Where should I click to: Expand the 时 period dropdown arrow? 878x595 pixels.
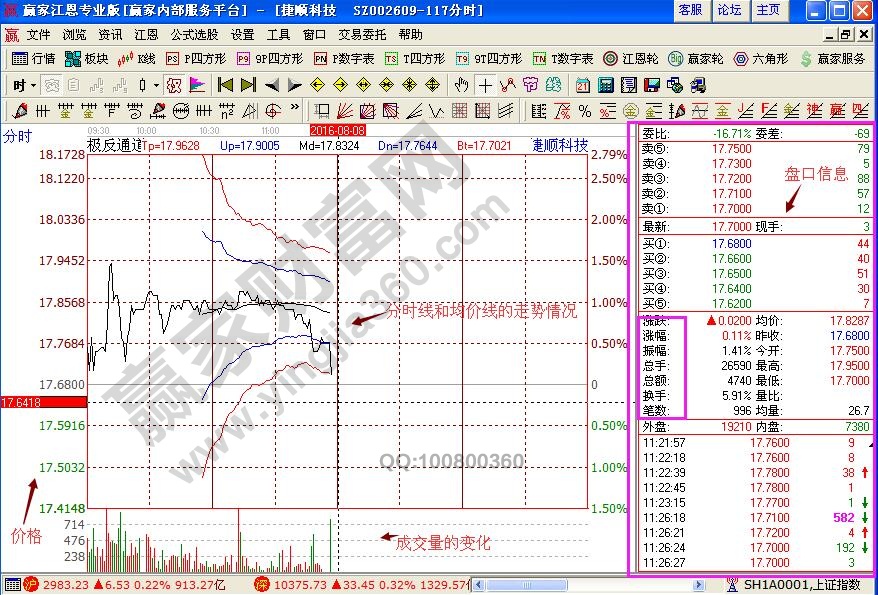click(32, 85)
